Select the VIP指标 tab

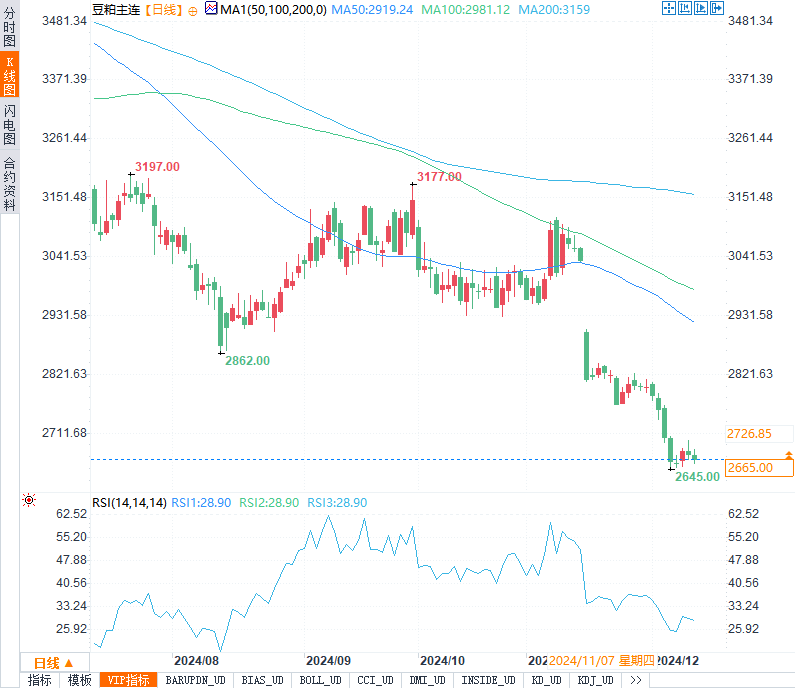coord(129,680)
